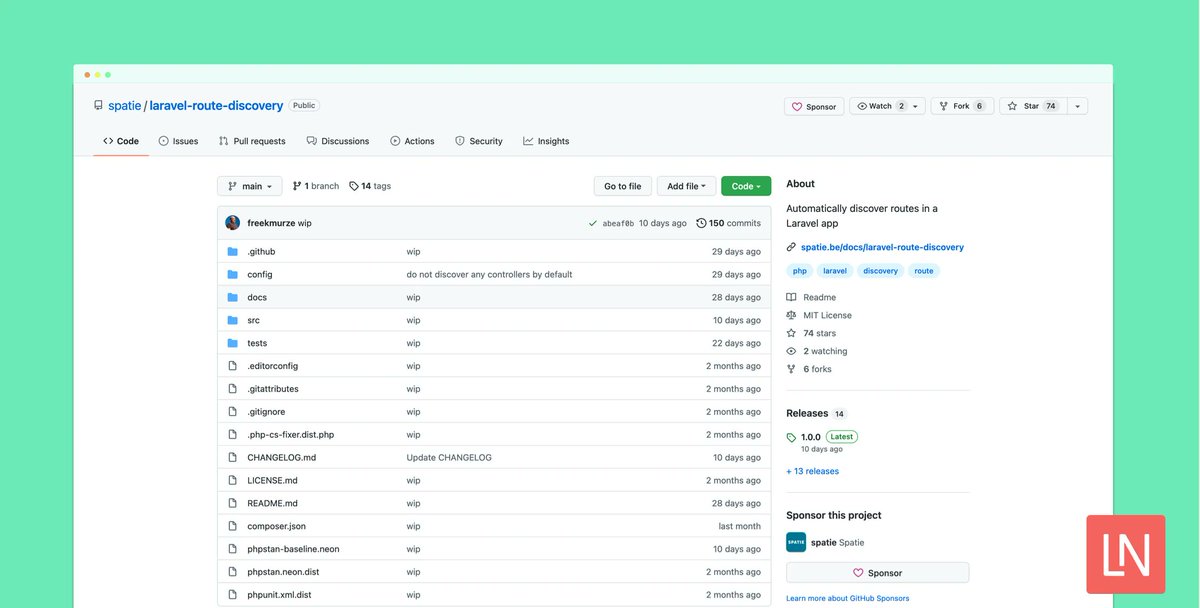Click the Sponsor button in sidebar
Image resolution: width=1200 pixels, height=608 pixels.
tap(878, 573)
